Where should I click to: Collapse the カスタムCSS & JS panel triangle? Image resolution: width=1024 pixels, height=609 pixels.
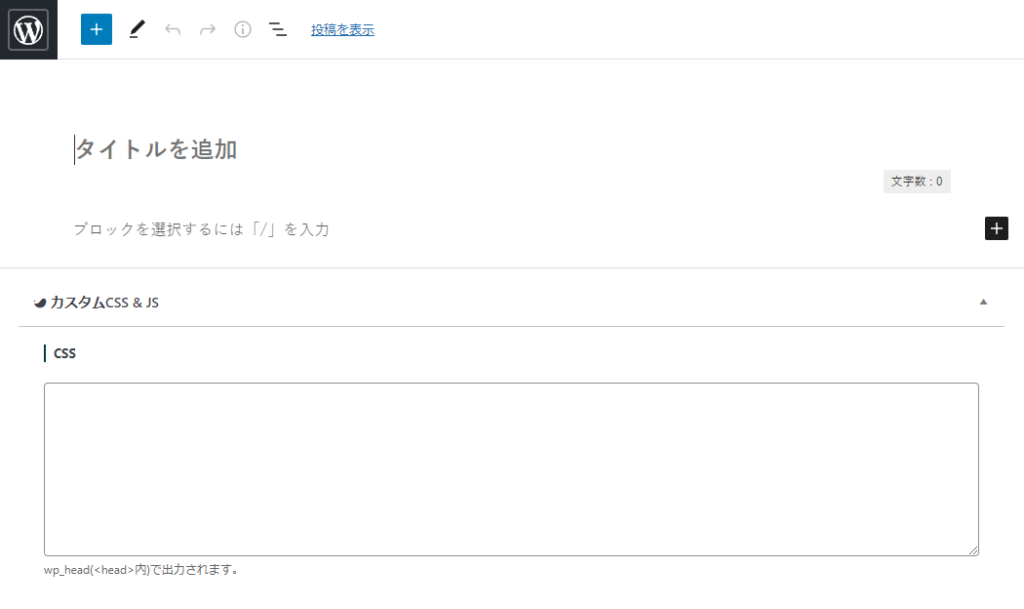[983, 301]
